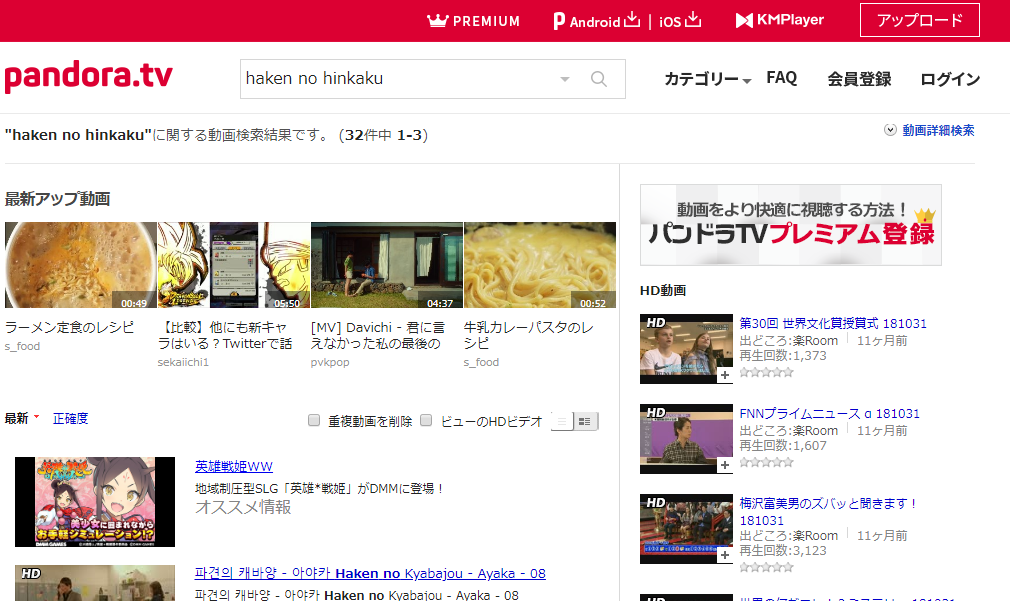1010x601 pixels.
Task: Play the Davichi MV thumbnail 04:37
Action: pos(386,265)
